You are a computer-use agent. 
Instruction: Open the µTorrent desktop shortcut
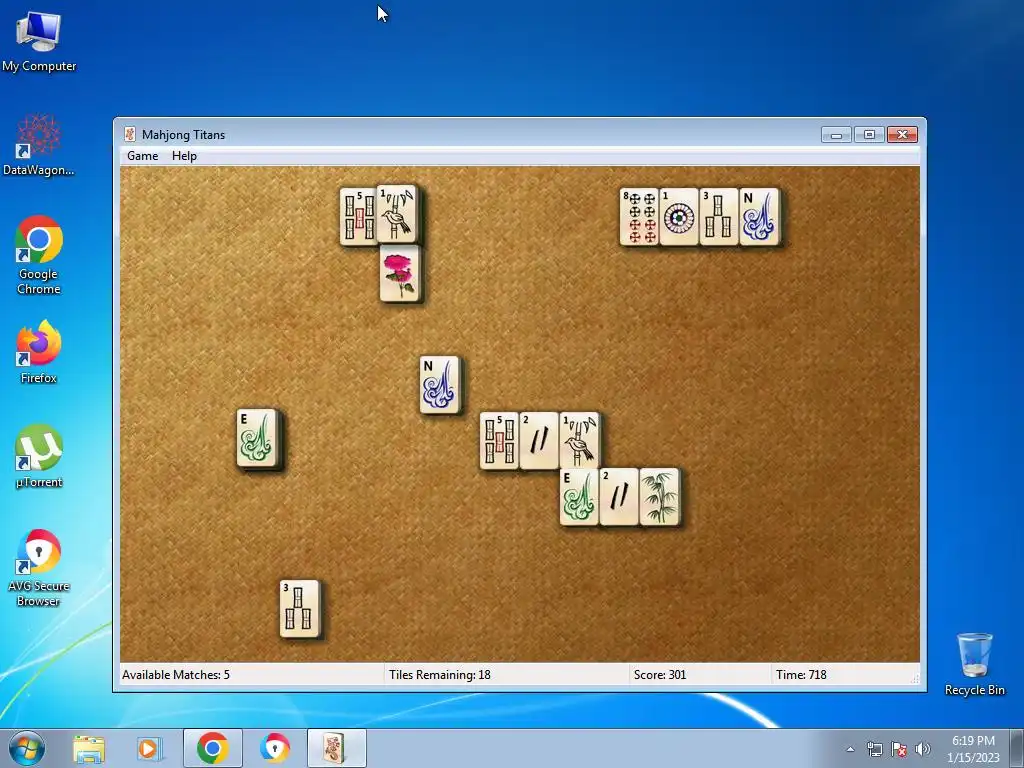point(39,456)
